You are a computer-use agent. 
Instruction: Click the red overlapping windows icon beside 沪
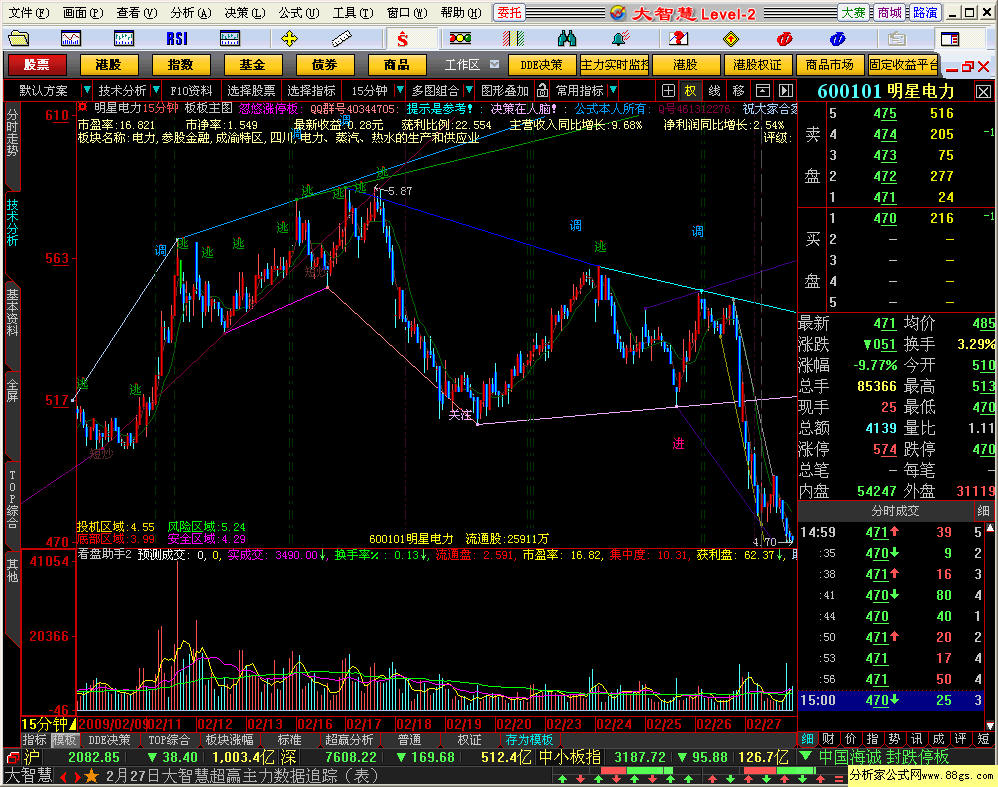[12, 758]
